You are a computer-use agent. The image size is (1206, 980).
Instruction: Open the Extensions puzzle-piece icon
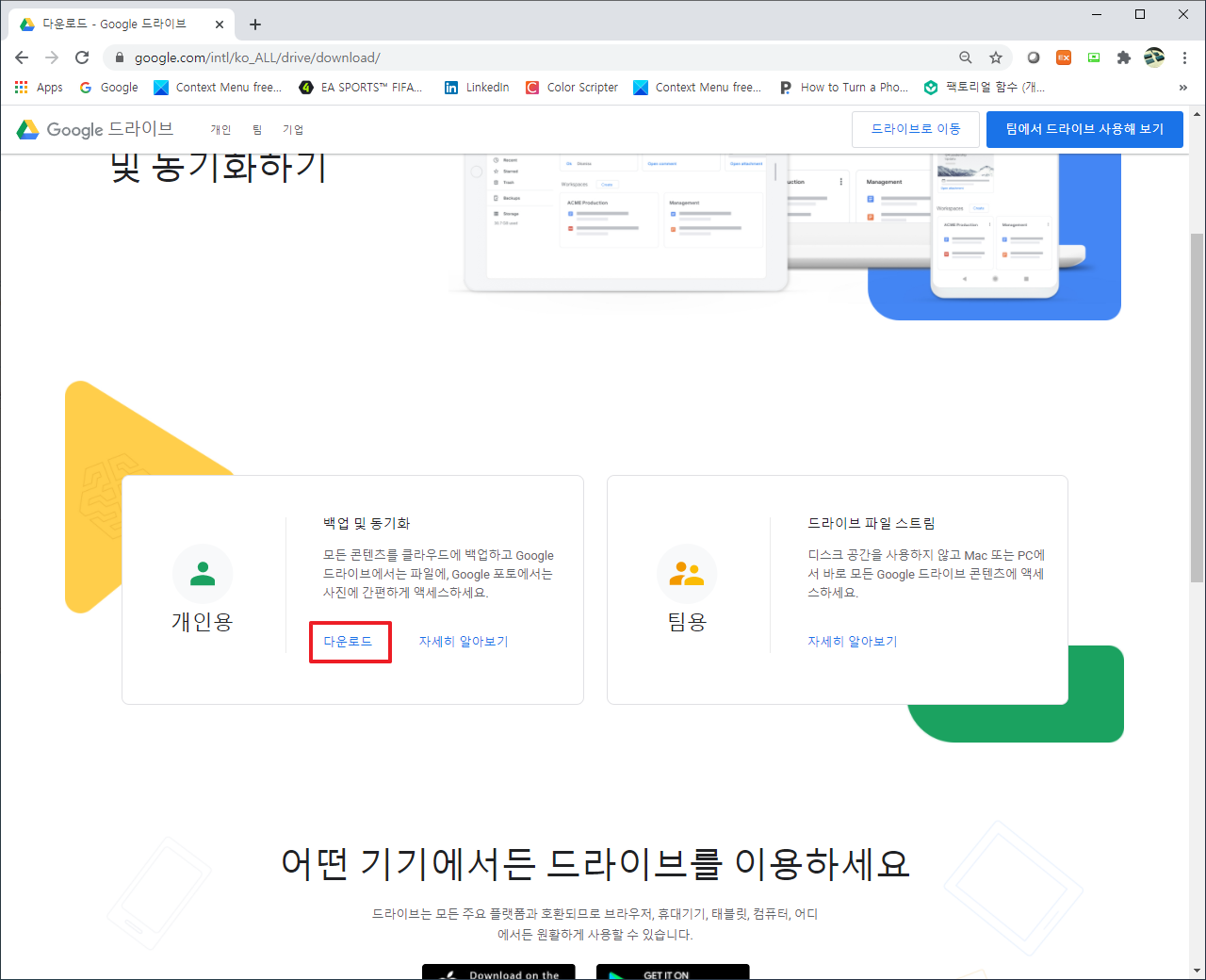pos(1123,57)
